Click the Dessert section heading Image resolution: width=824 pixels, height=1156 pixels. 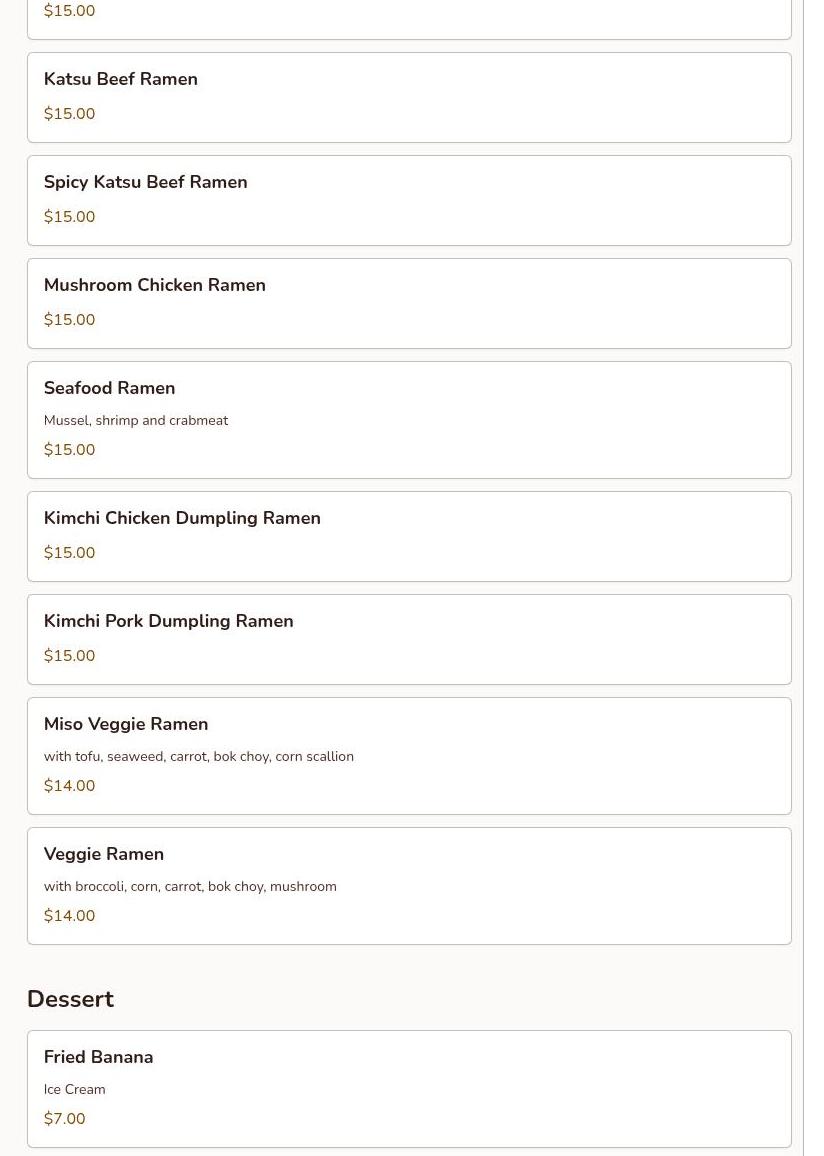tap(70, 999)
